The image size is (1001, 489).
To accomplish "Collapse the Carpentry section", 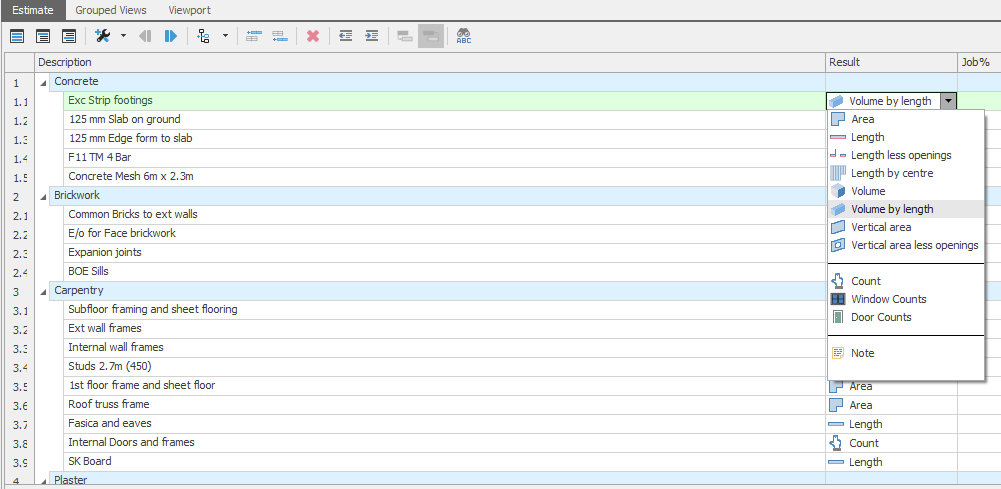I will [43, 291].
